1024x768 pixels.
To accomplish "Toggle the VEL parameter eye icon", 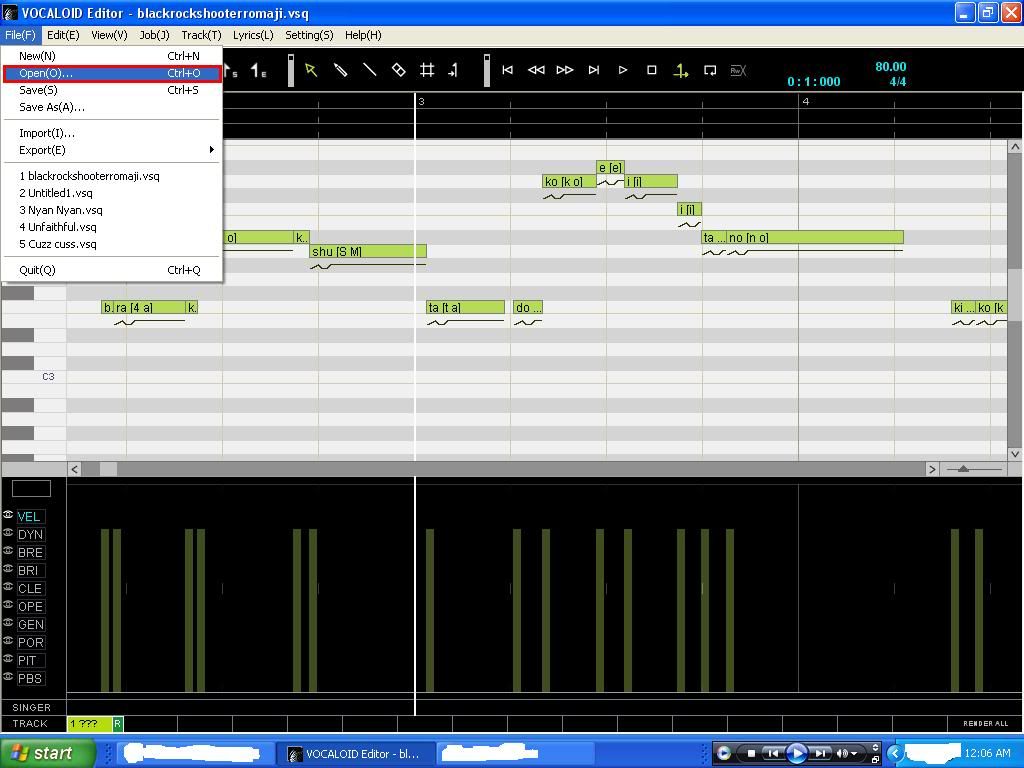I will 8,515.
